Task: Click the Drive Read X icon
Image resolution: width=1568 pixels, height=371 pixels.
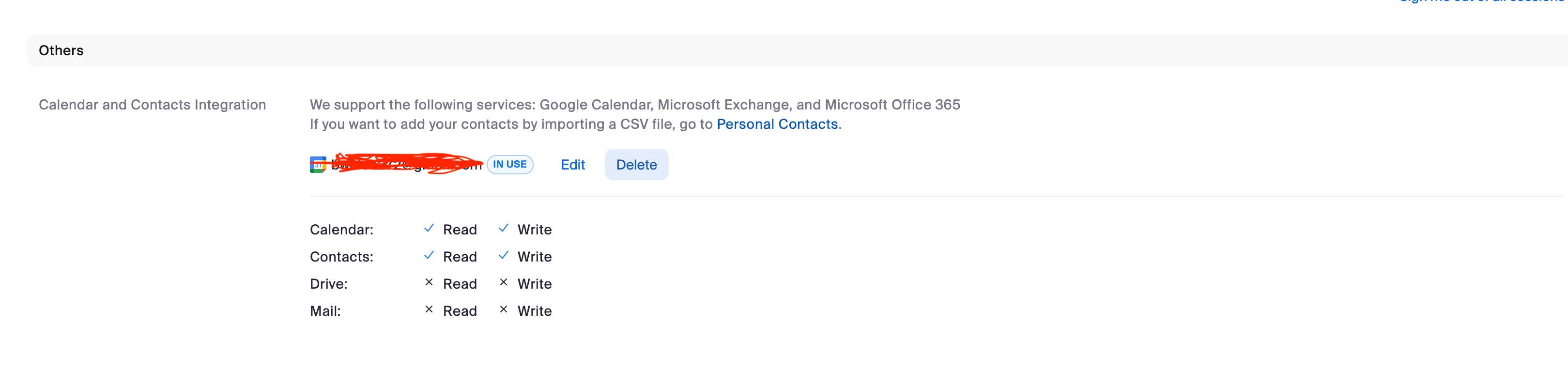Action: click(429, 283)
